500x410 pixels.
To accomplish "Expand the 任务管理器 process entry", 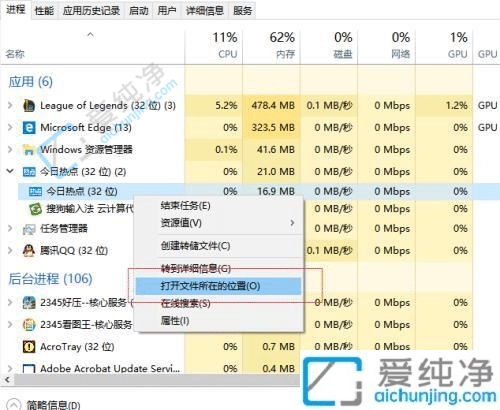I will pyautogui.click(x=10, y=229).
